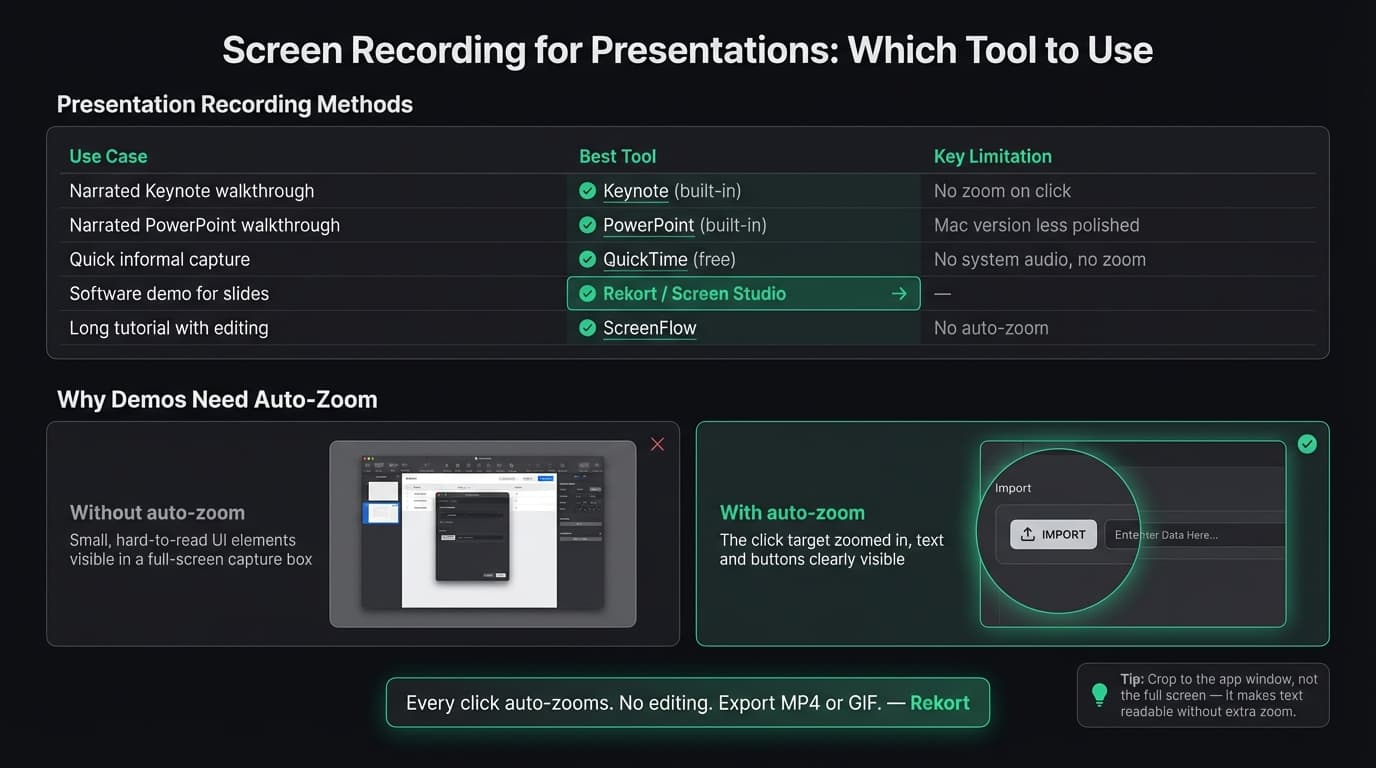Click the upload icon inside the IMPORT button
Image resolution: width=1376 pixels, height=768 pixels.
(x=1026, y=534)
